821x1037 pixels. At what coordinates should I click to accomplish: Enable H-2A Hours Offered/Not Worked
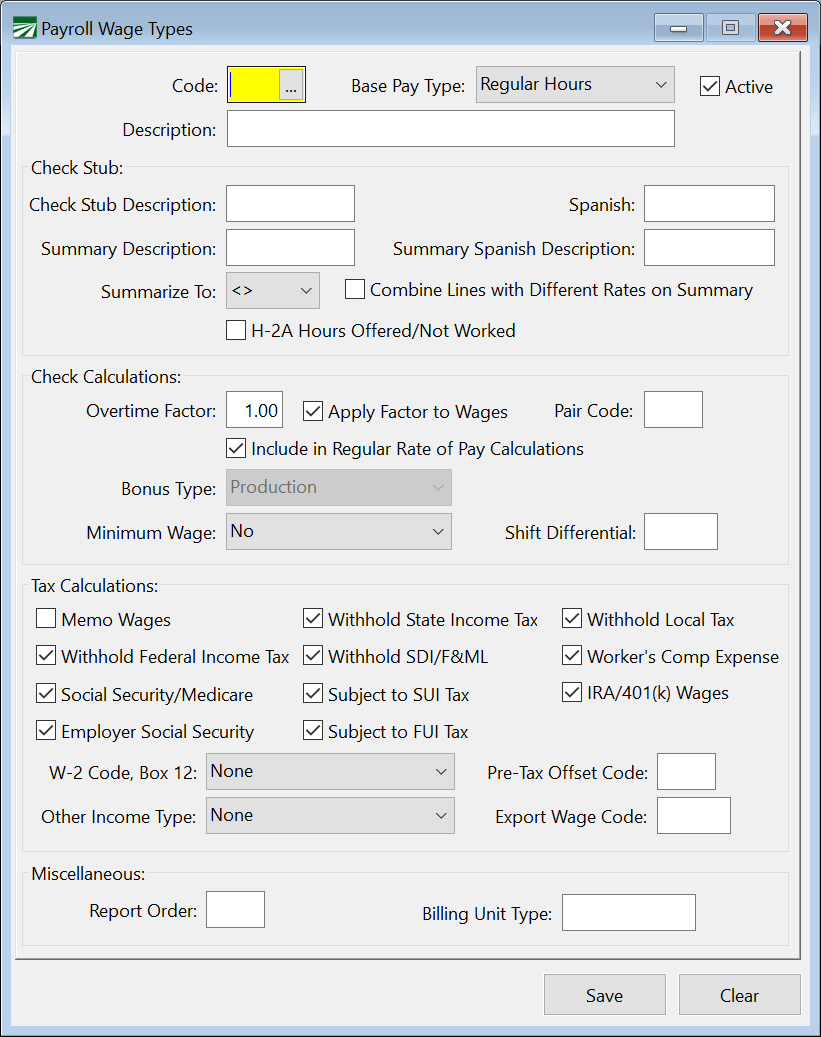236,330
